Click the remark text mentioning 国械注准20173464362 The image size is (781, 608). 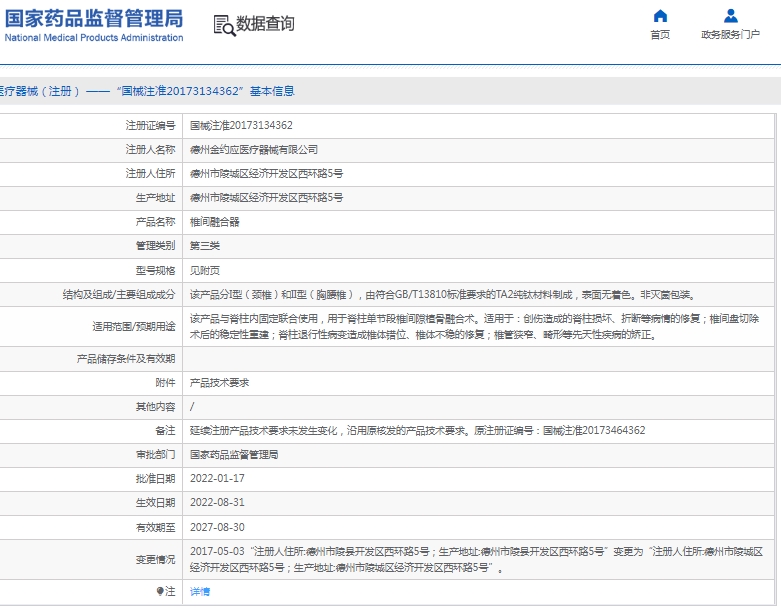click(417, 430)
